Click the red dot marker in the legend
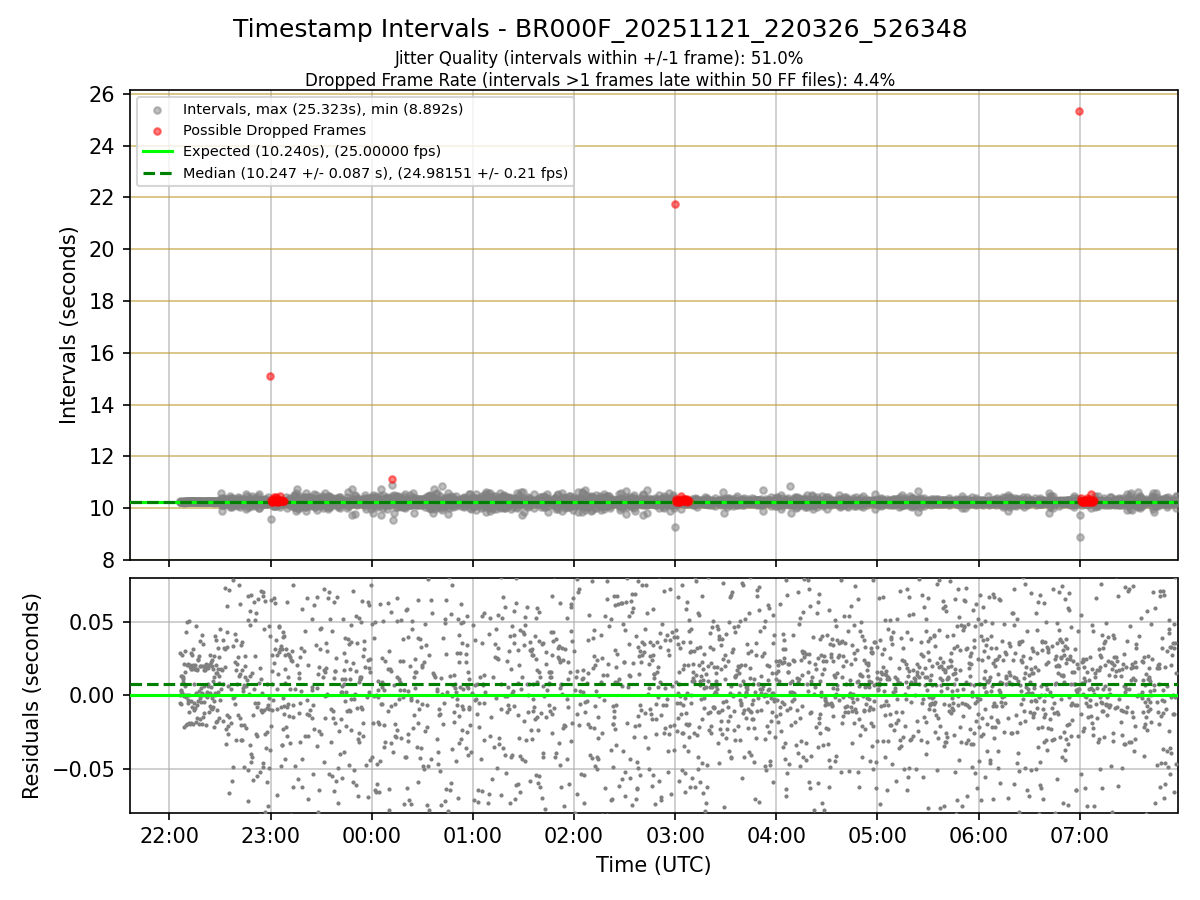The width and height of the screenshot is (1200, 900). coord(157,131)
